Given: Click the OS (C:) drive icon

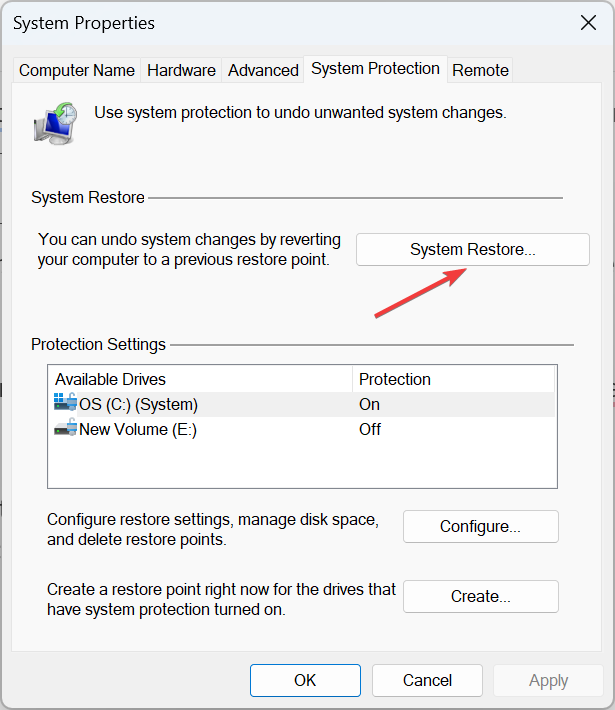Looking at the screenshot, I should tap(65, 404).
